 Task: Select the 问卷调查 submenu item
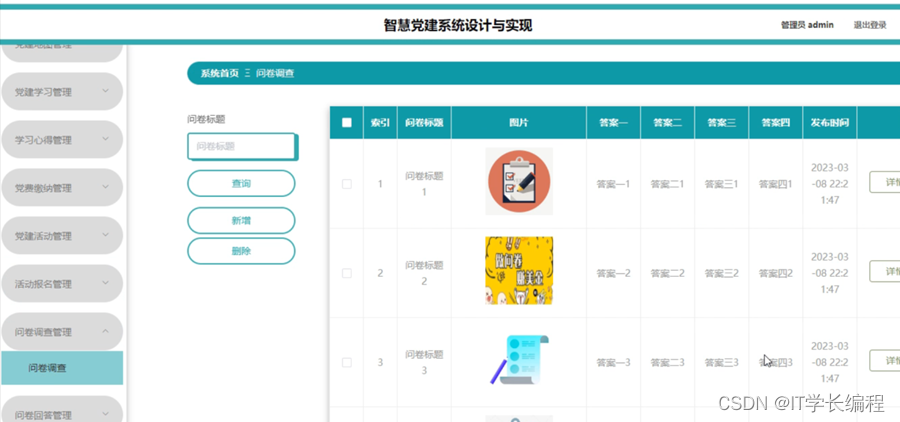(x=62, y=368)
